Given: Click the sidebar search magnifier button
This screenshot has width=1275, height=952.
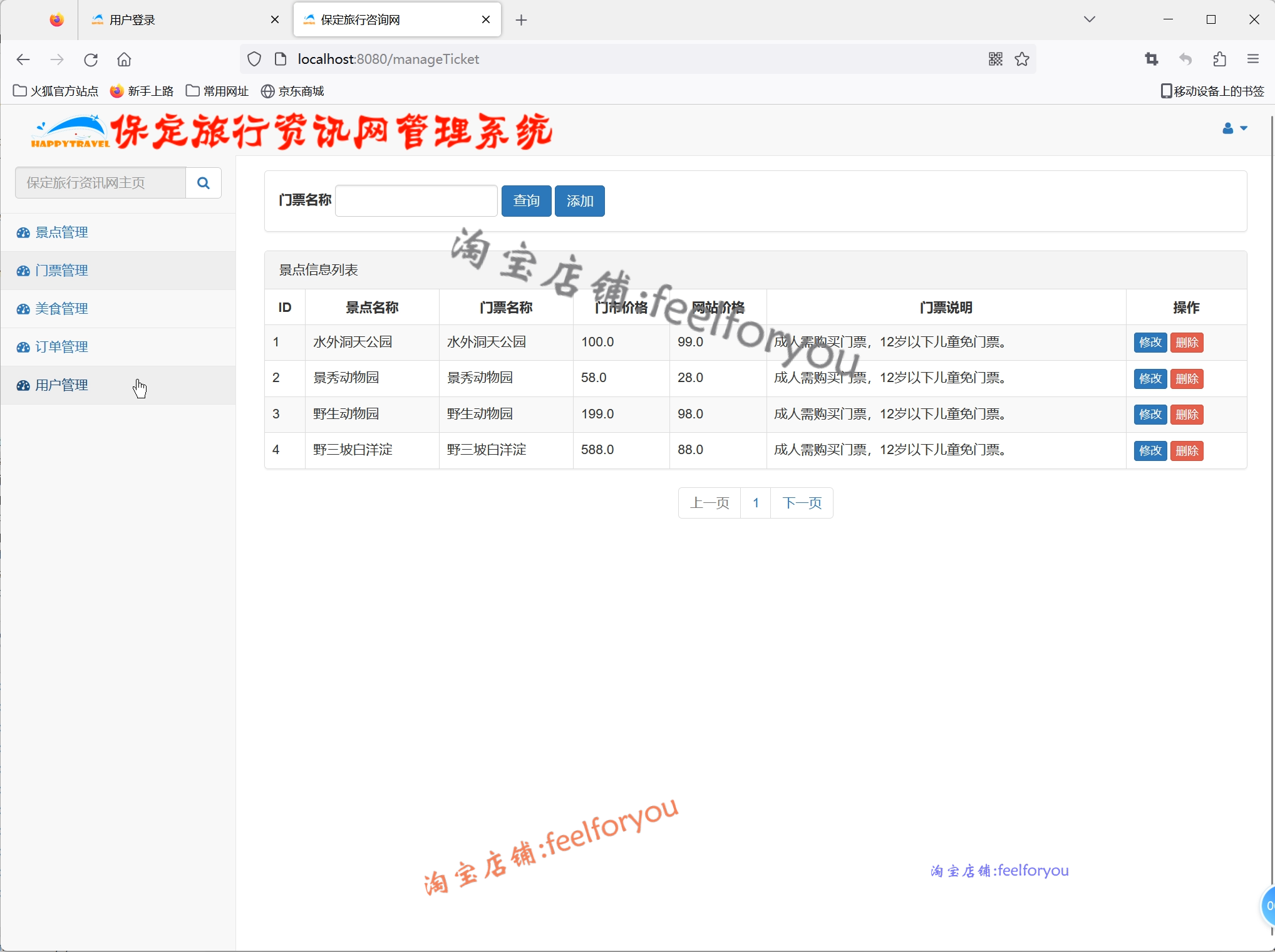Looking at the screenshot, I should point(204,183).
